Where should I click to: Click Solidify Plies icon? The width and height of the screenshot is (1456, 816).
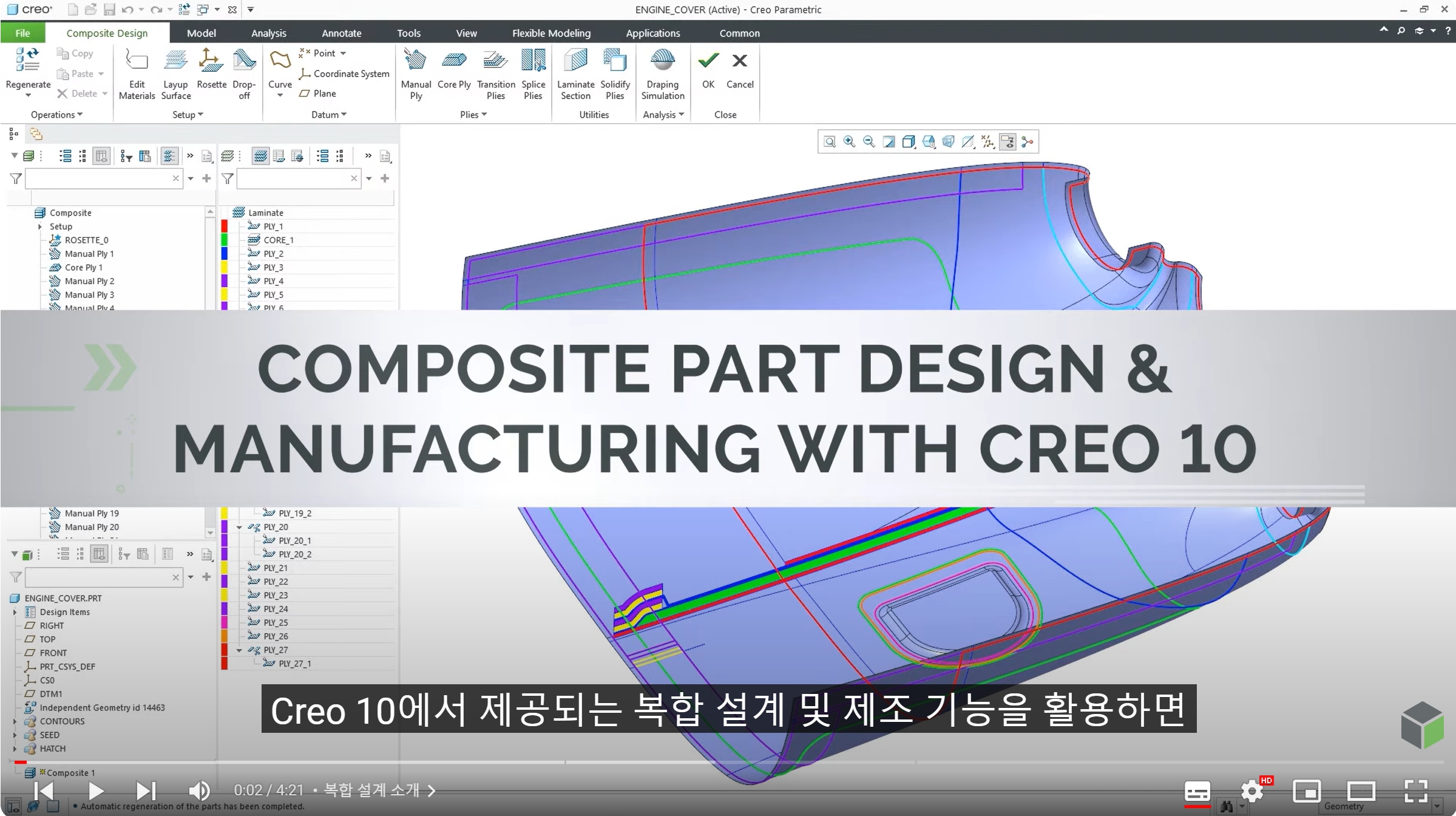pyautogui.click(x=615, y=61)
